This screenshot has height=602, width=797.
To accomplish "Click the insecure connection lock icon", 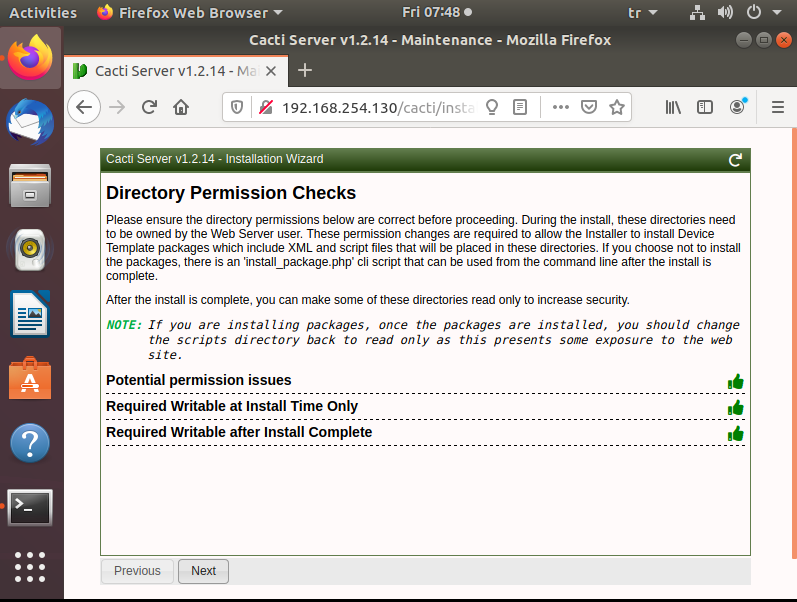I will [266, 107].
